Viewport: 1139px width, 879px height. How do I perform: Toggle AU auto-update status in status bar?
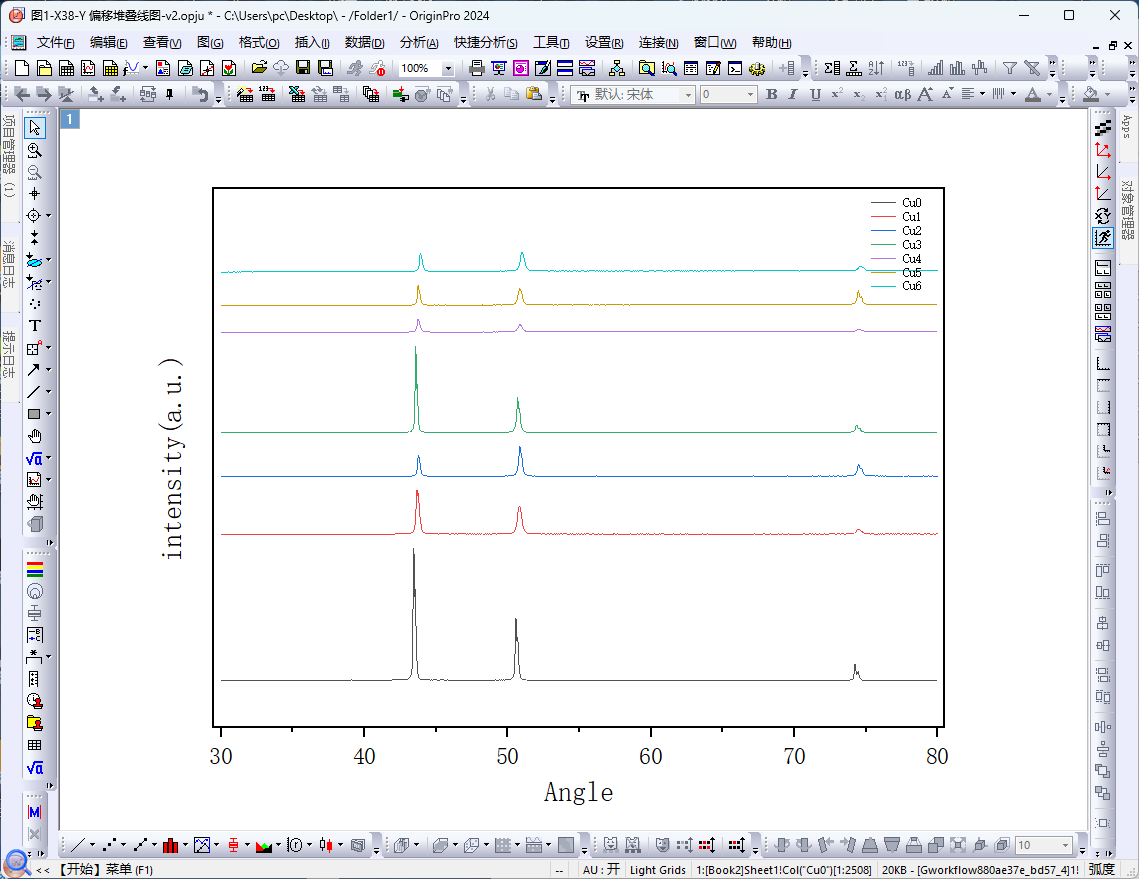(601, 870)
